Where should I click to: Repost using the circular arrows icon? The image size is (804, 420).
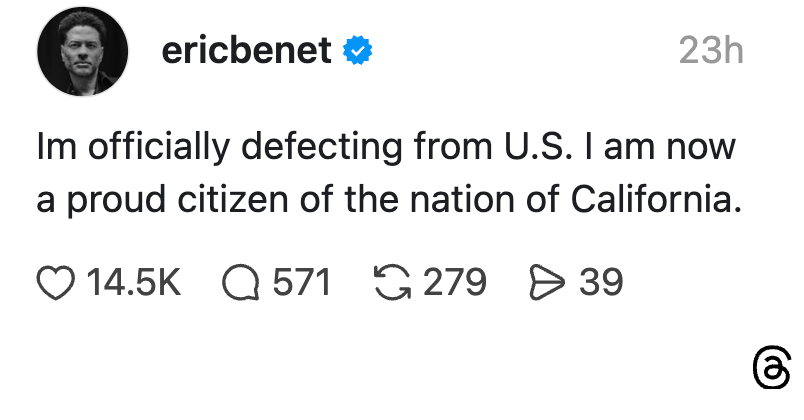pyautogui.click(x=392, y=283)
